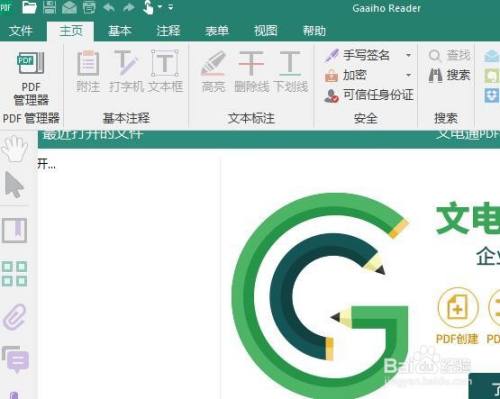
Task: Open the quick access toolbar customize arrow
Action: (x=171, y=7)
